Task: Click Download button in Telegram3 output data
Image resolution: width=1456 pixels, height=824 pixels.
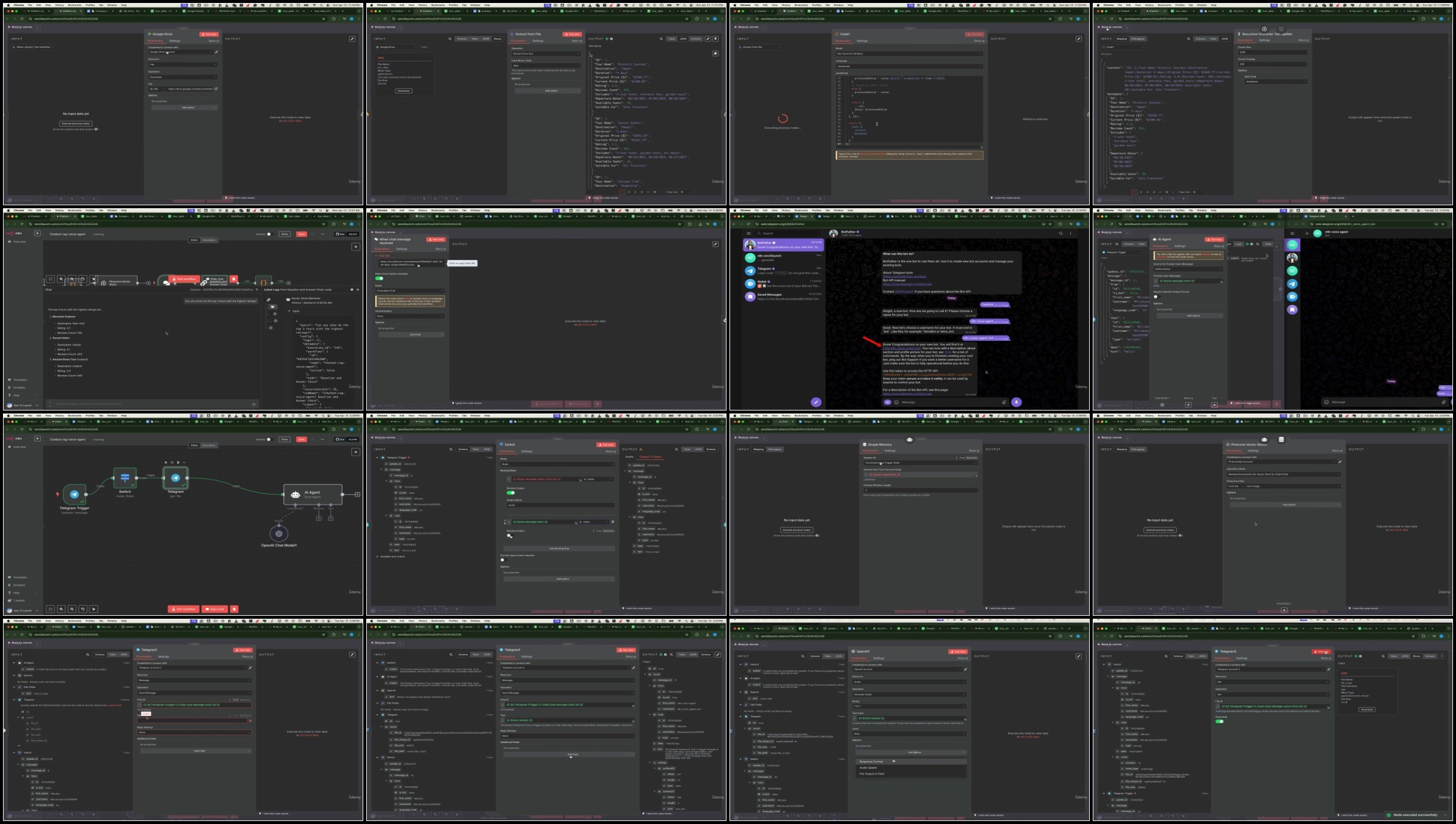Action: pyautogui.click(x=1367, y=709)
